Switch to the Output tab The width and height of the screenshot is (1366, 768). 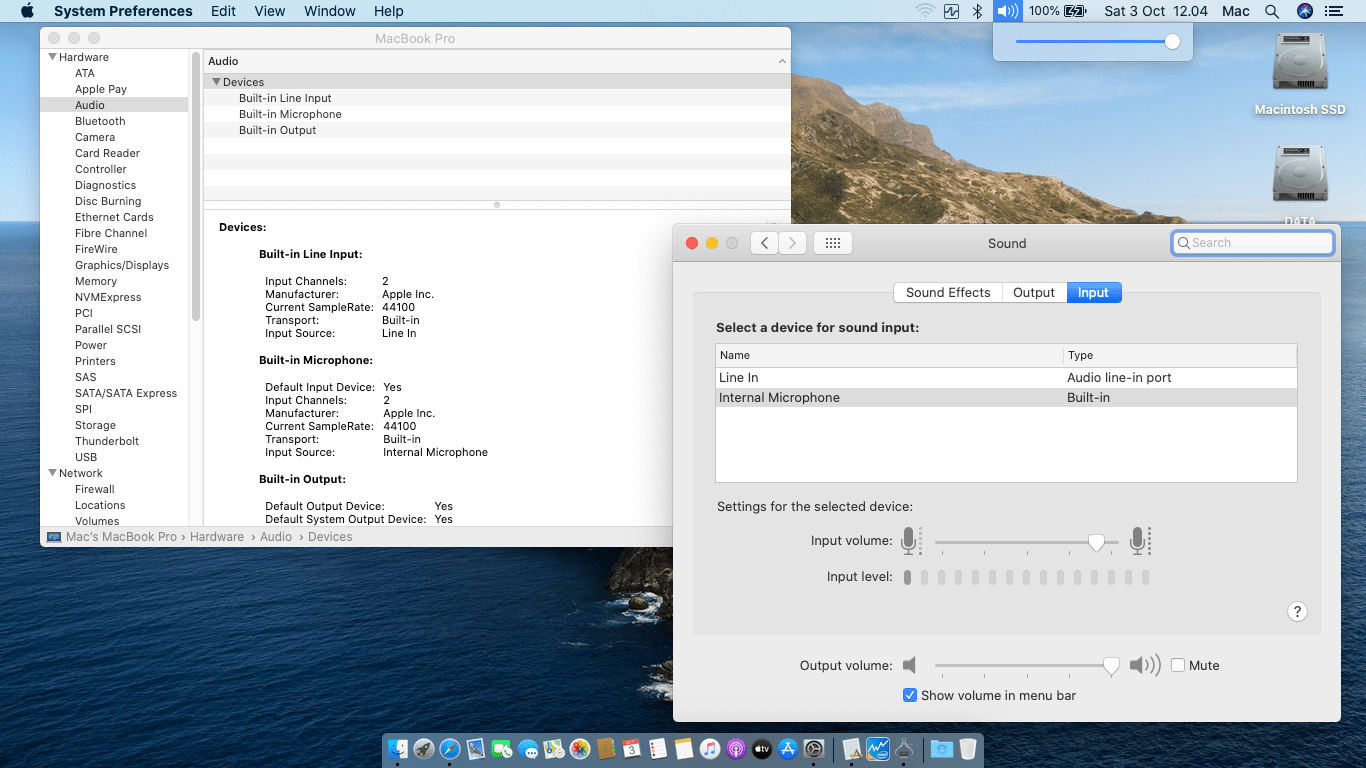1033,292
